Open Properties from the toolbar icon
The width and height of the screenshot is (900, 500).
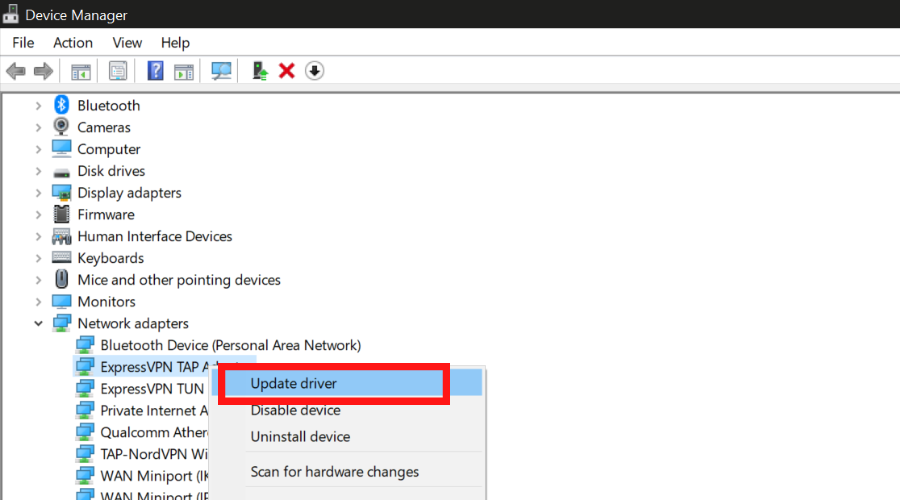point(118,71)
